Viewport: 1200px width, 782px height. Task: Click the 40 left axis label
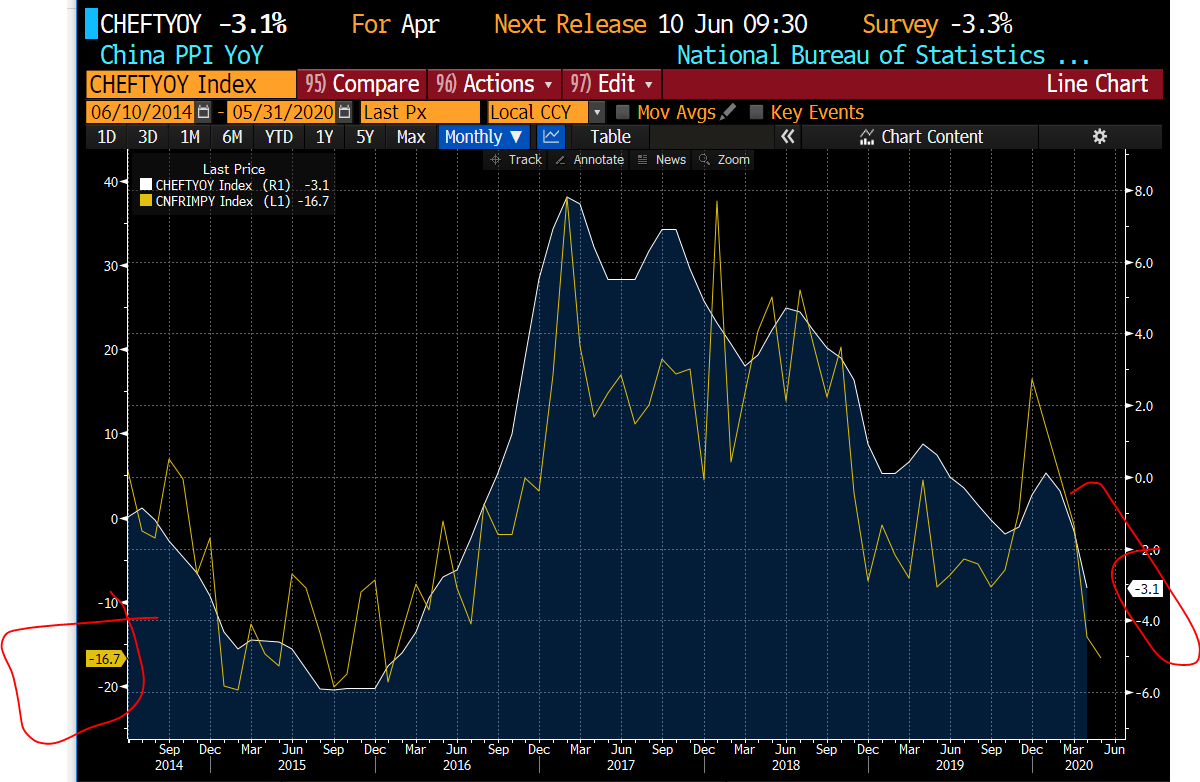tap(110, 181)
